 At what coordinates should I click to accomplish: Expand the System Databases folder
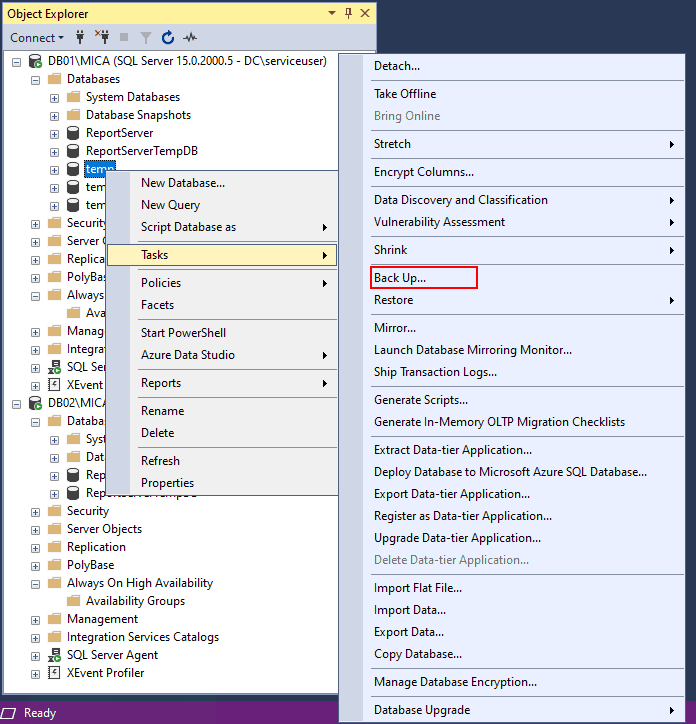pos(55,97)
